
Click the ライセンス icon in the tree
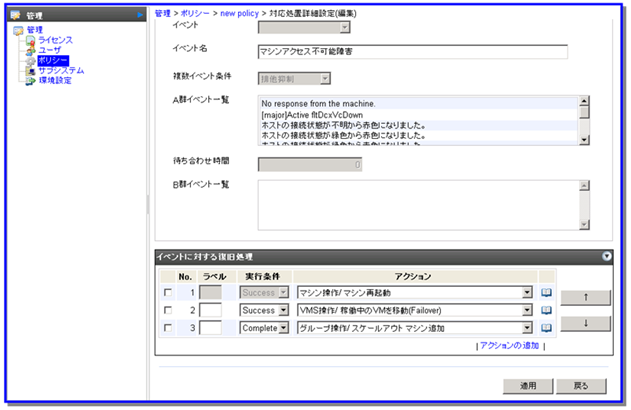30,40
